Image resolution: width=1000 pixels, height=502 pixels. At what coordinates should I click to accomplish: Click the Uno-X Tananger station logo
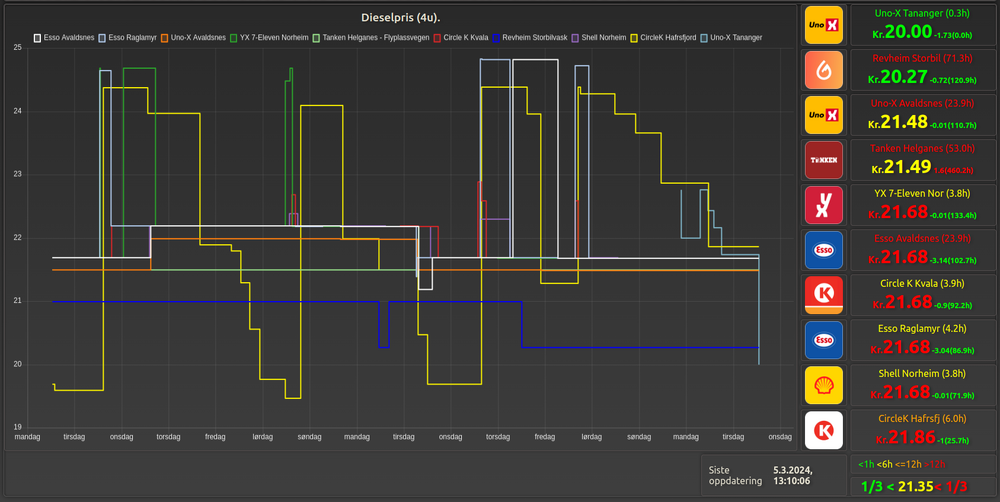tap(824, 25)
